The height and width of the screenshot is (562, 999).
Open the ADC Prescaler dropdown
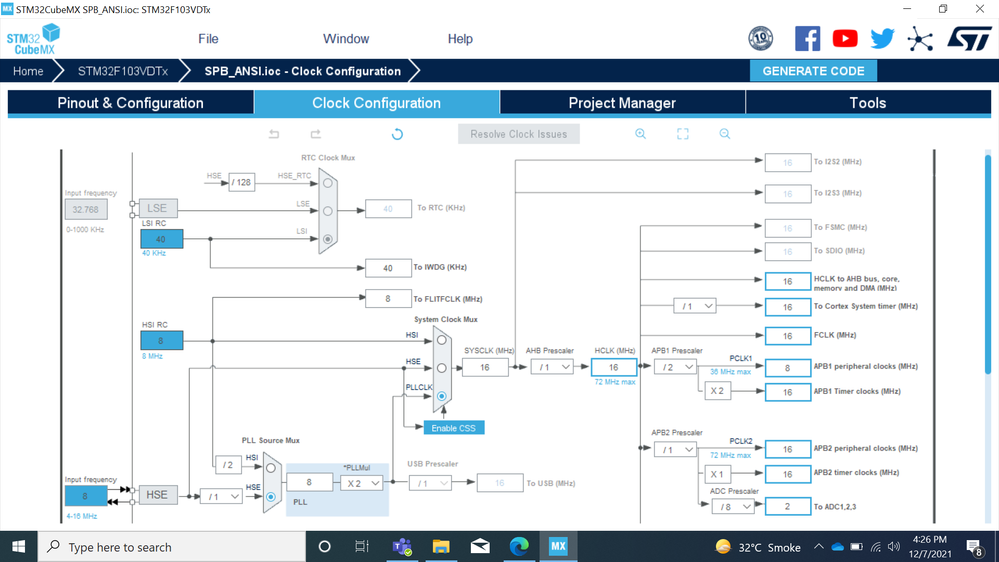[733, 507]
